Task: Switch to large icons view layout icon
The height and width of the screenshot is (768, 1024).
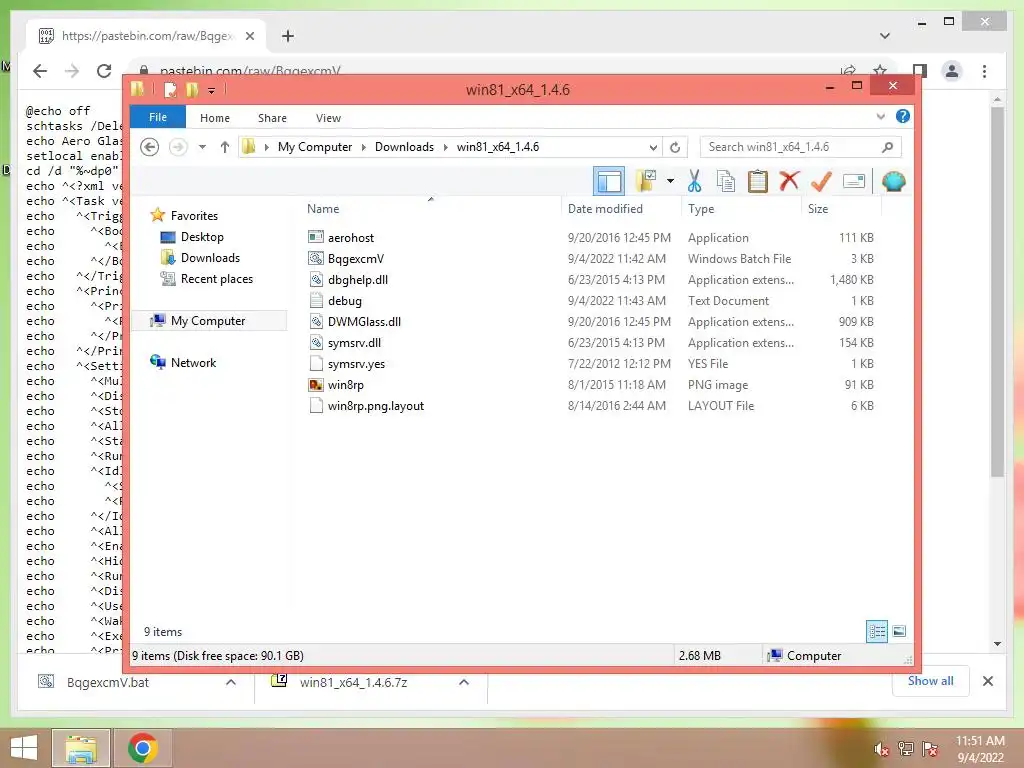Action: [x=899, y=631]
